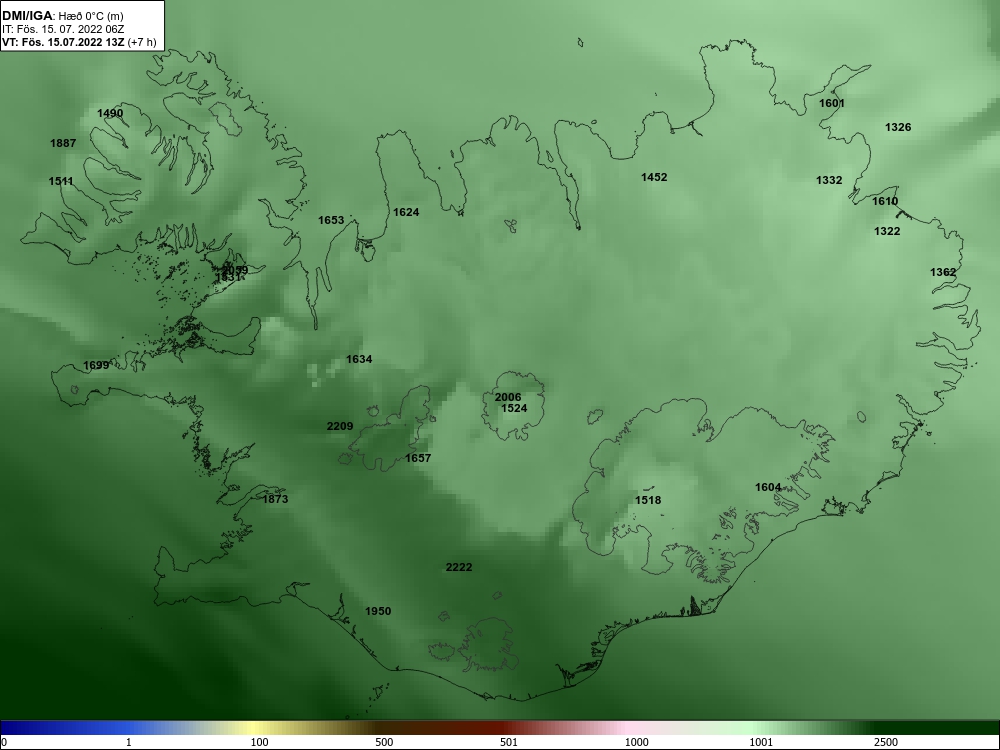Click the 1873 value label

pos(276,499)
